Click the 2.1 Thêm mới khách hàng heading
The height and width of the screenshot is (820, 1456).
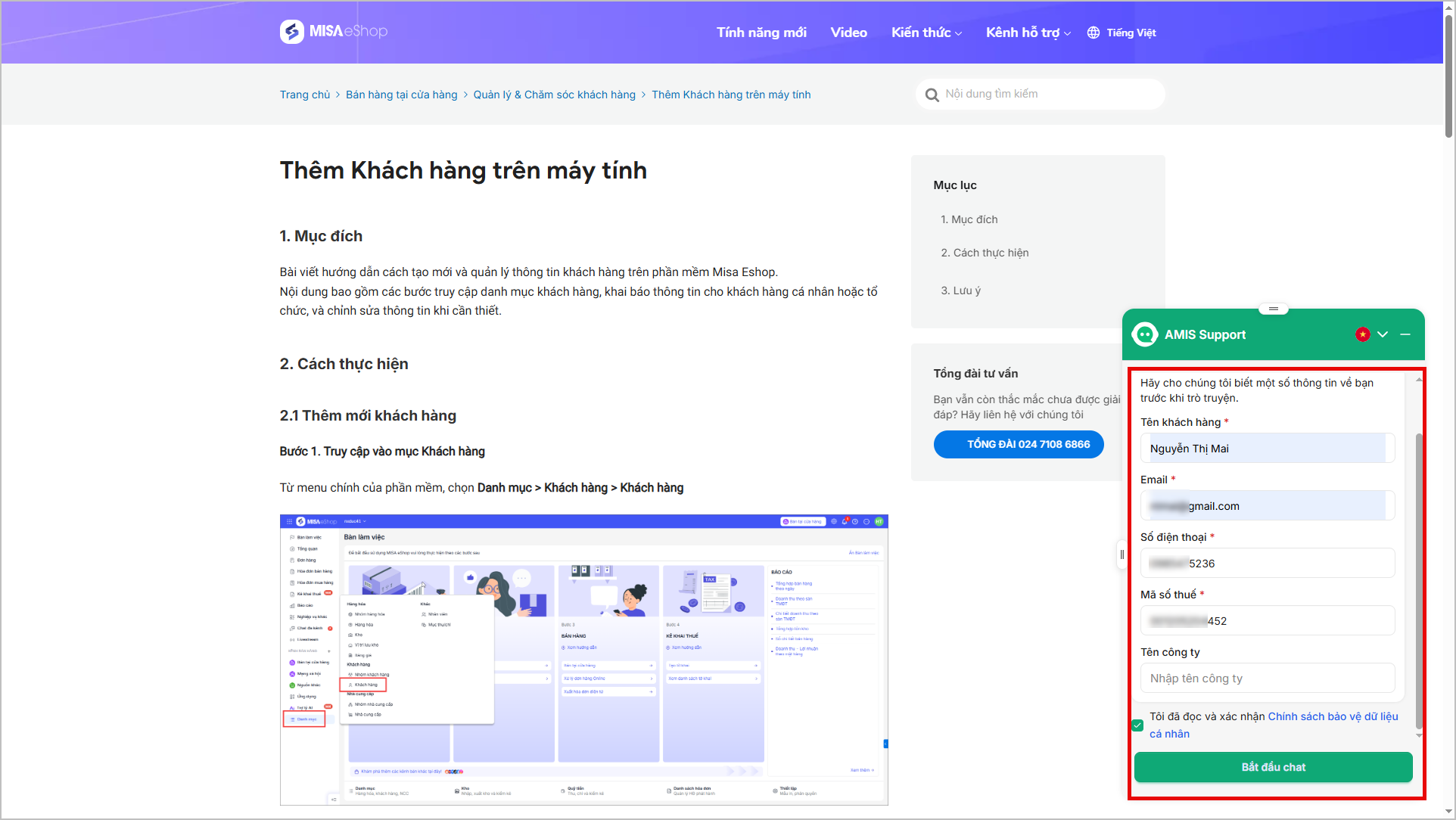tap(368, 415)
